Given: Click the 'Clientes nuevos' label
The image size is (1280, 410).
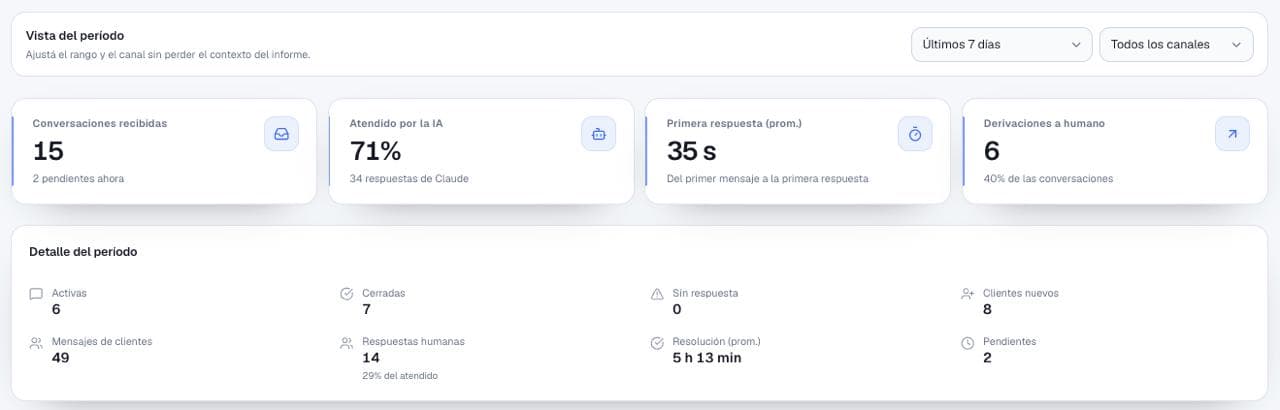Looking at the screenshot, I should pyautogui.click(x=1020, y=293).
